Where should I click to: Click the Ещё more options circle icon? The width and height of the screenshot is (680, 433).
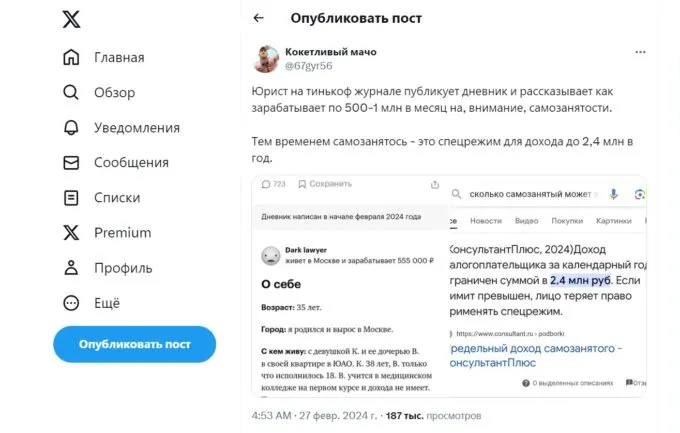coord(71,303)
